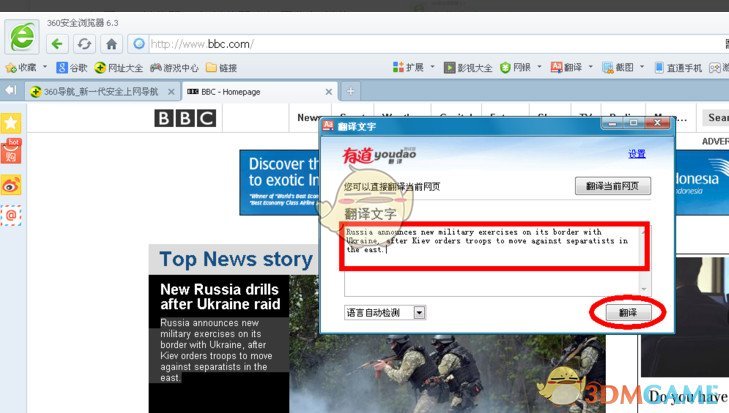The height and width of the screenshot is (413, 729).
Task: Open a new tab with the plus button
Action: [x=350, y=91]
